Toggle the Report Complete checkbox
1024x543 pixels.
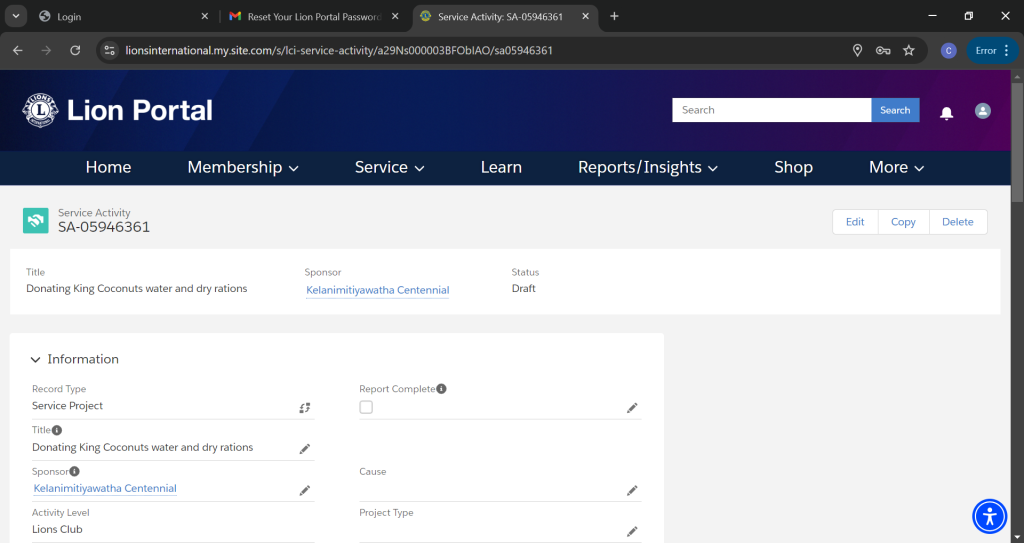click(x=366, y=407)
